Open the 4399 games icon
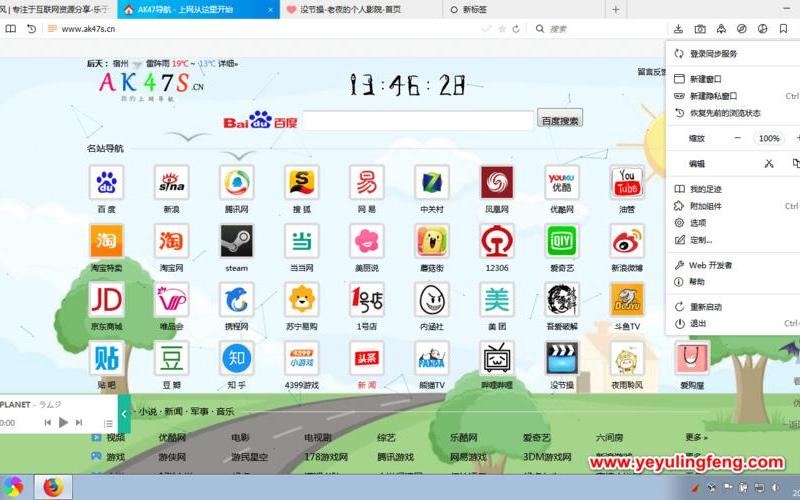Screen dimensions: 800x500 pos(302,358)
